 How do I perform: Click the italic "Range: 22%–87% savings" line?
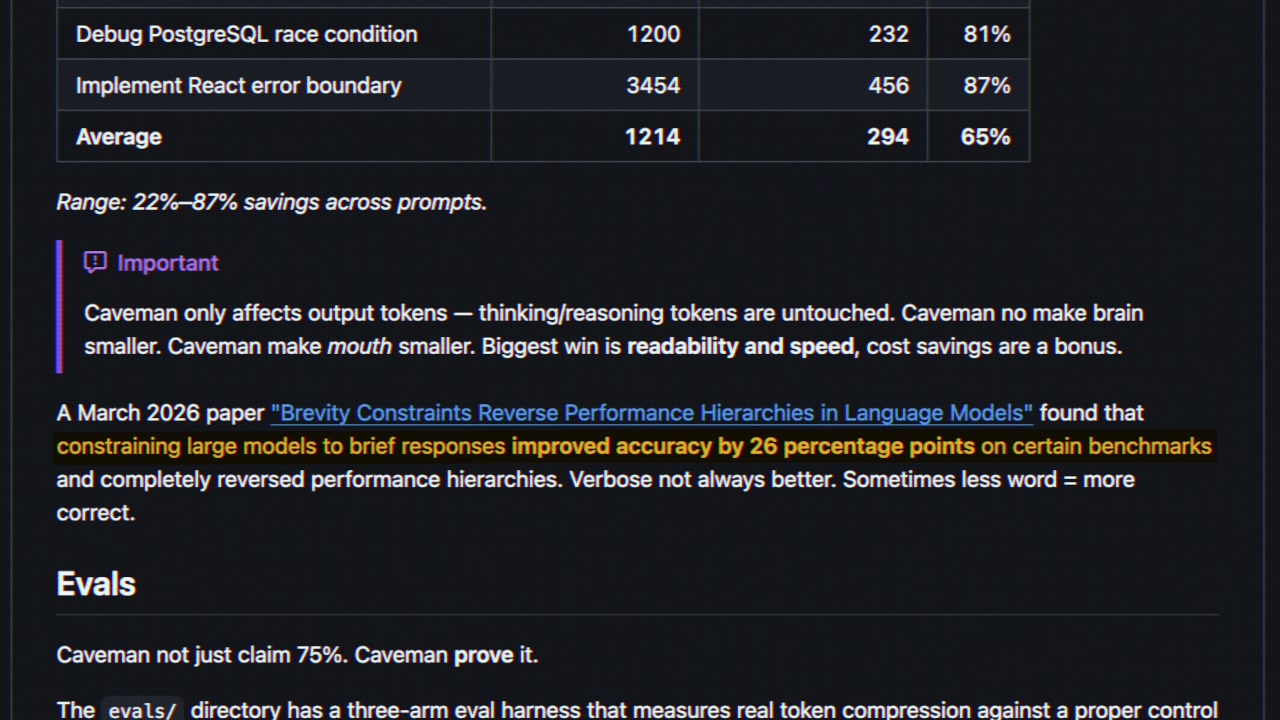pos(271,202)
